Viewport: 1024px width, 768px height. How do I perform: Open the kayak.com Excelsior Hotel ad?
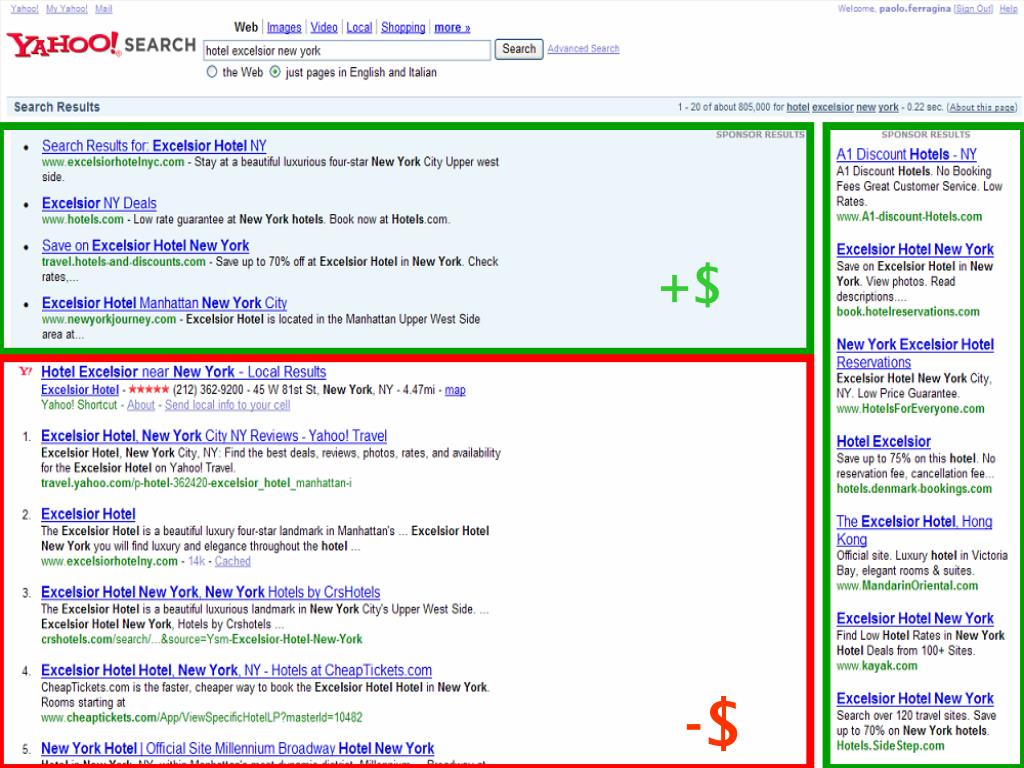[x=915, y=618]
